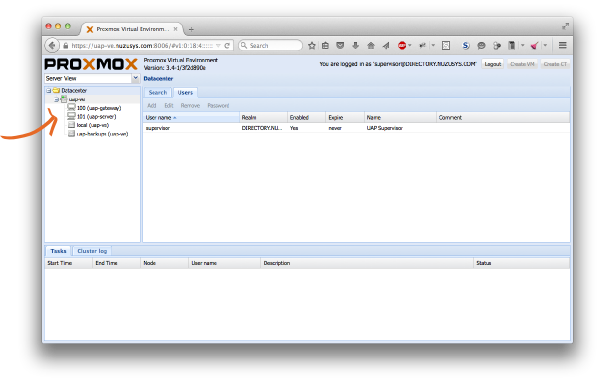The height and width of the screenshot is (381, 600).
Task: Open a new tab with plus button
Action: point(191,29)
